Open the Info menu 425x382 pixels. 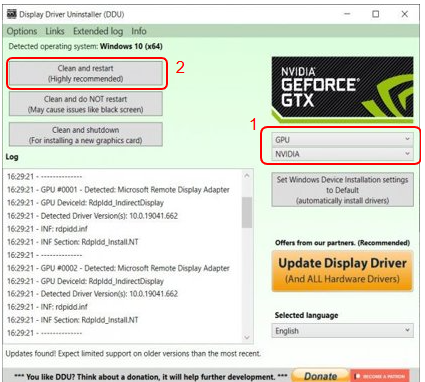click(139, 31)
